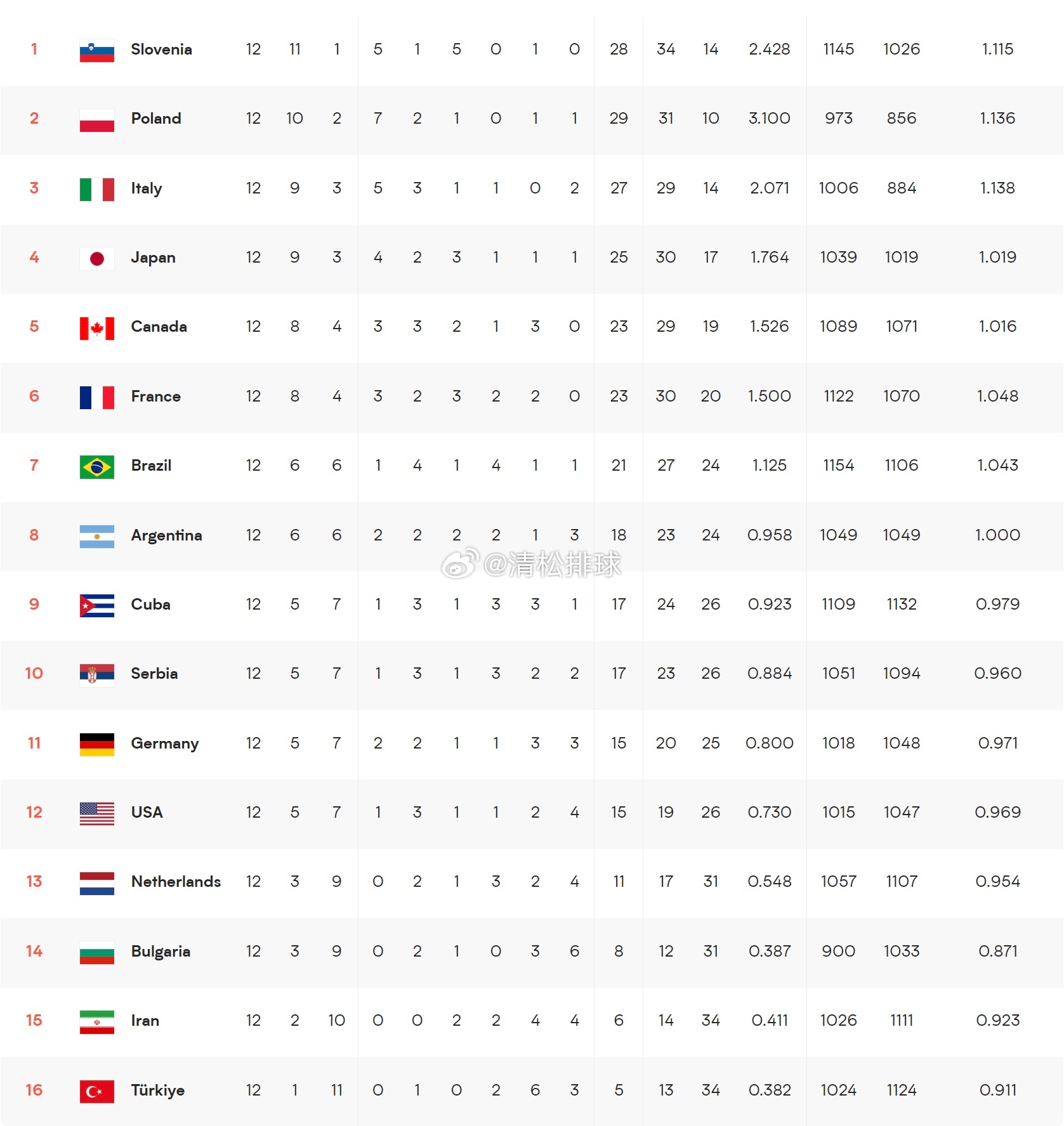Click the Weibo watermark logo
The width and height of the screenshot is (1064, 1126).
(460, 563)
